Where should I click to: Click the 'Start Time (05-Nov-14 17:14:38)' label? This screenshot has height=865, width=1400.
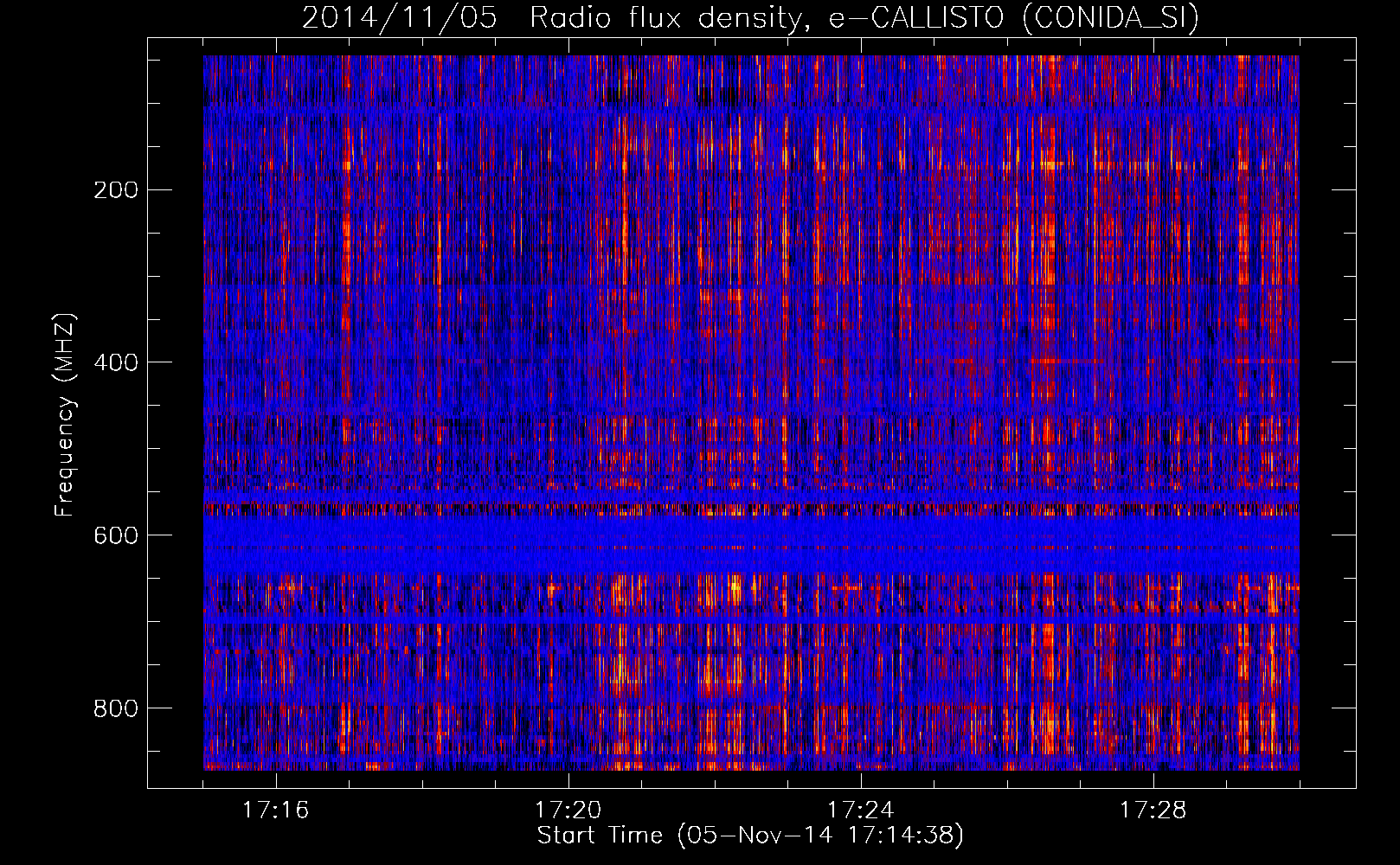(x=750, y=836)
